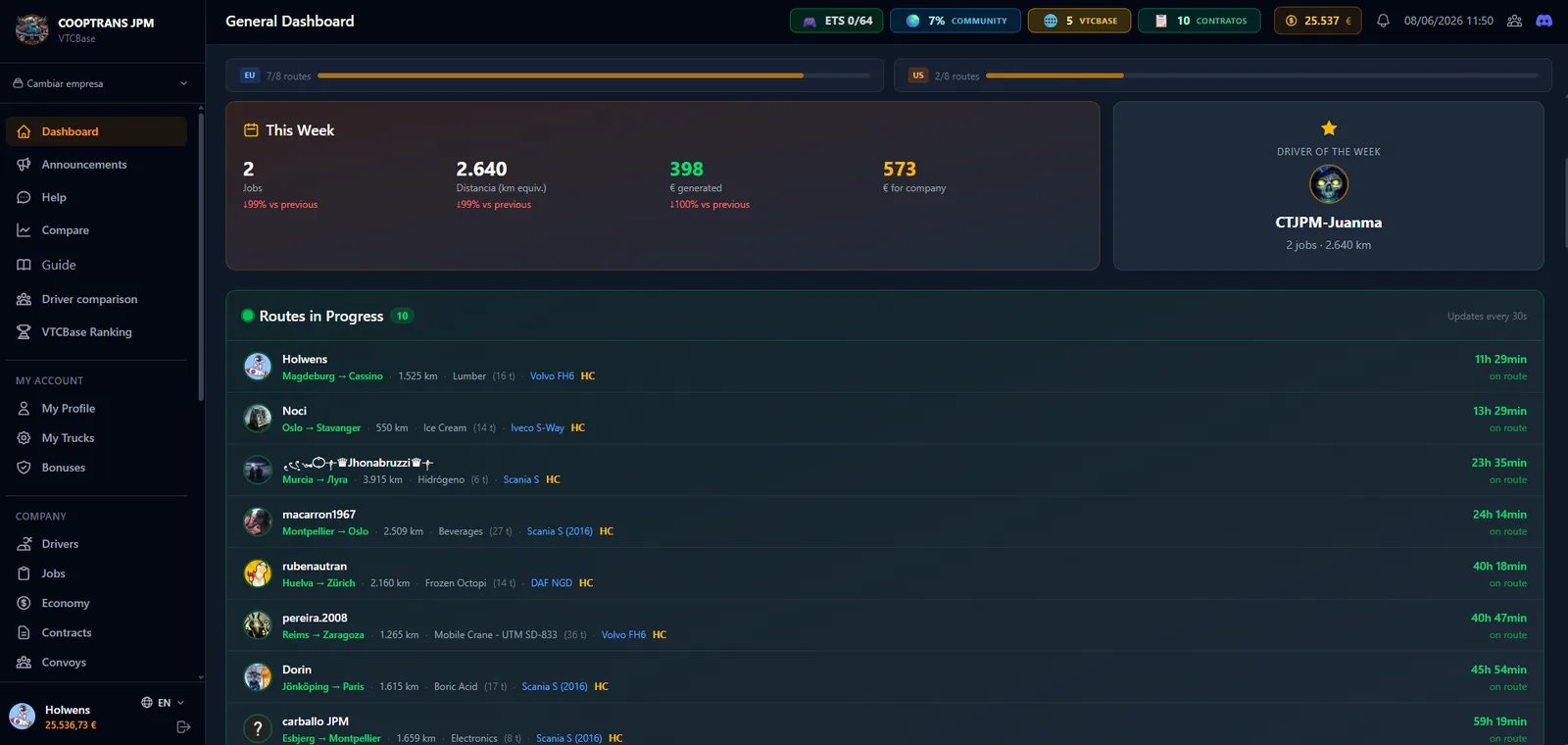
Task: Click the 2.640 distance value
Action: tap(481, 170)
